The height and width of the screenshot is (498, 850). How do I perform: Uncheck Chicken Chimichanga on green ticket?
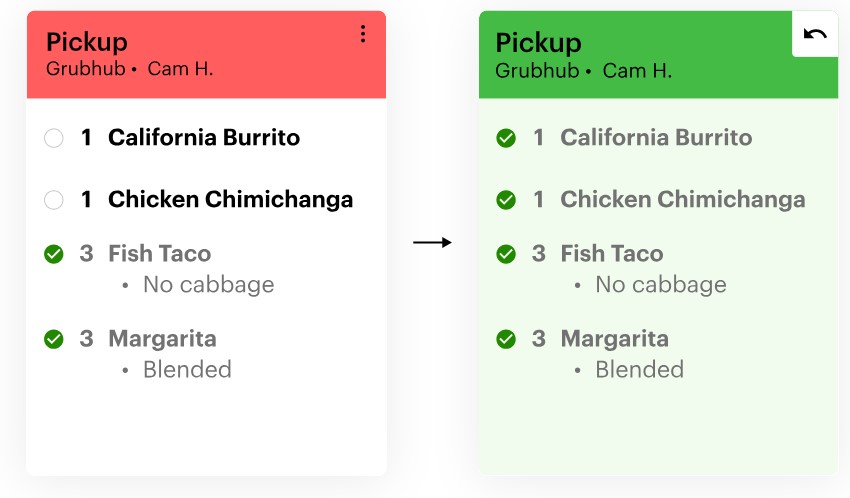(x=506, y=200)
